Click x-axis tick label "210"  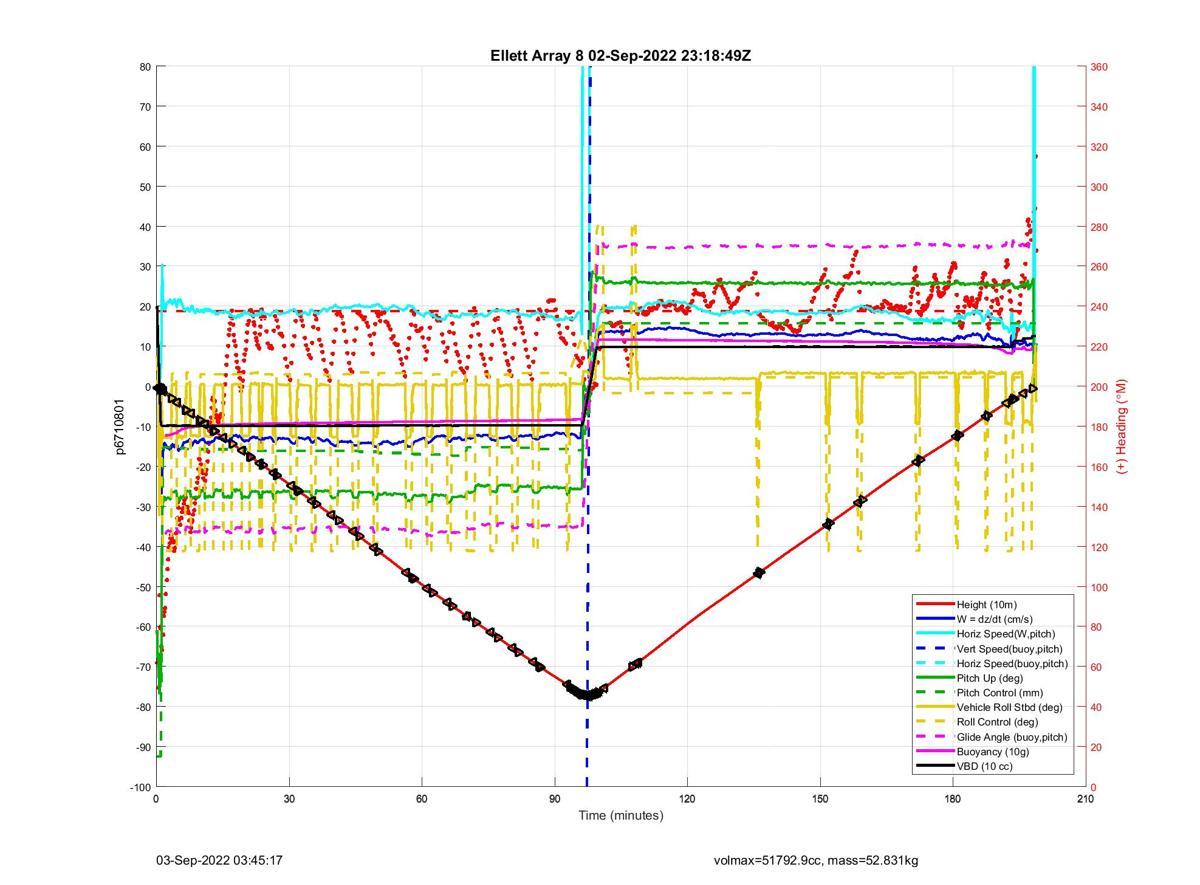[1085, 798]
